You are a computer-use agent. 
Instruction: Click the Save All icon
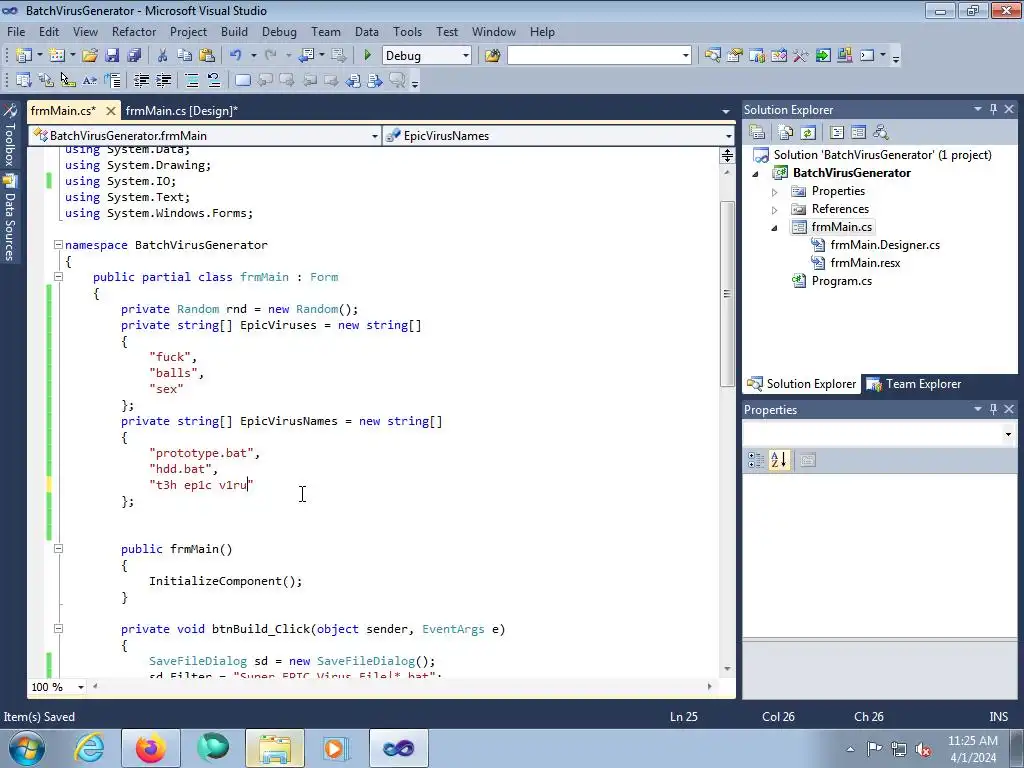tap(134, 56)
